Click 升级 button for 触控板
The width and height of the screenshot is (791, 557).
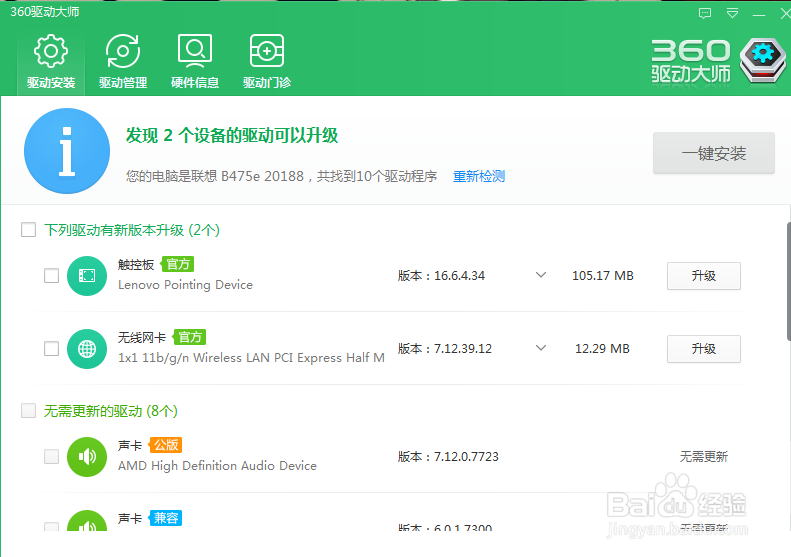click(x=704, y=276)
